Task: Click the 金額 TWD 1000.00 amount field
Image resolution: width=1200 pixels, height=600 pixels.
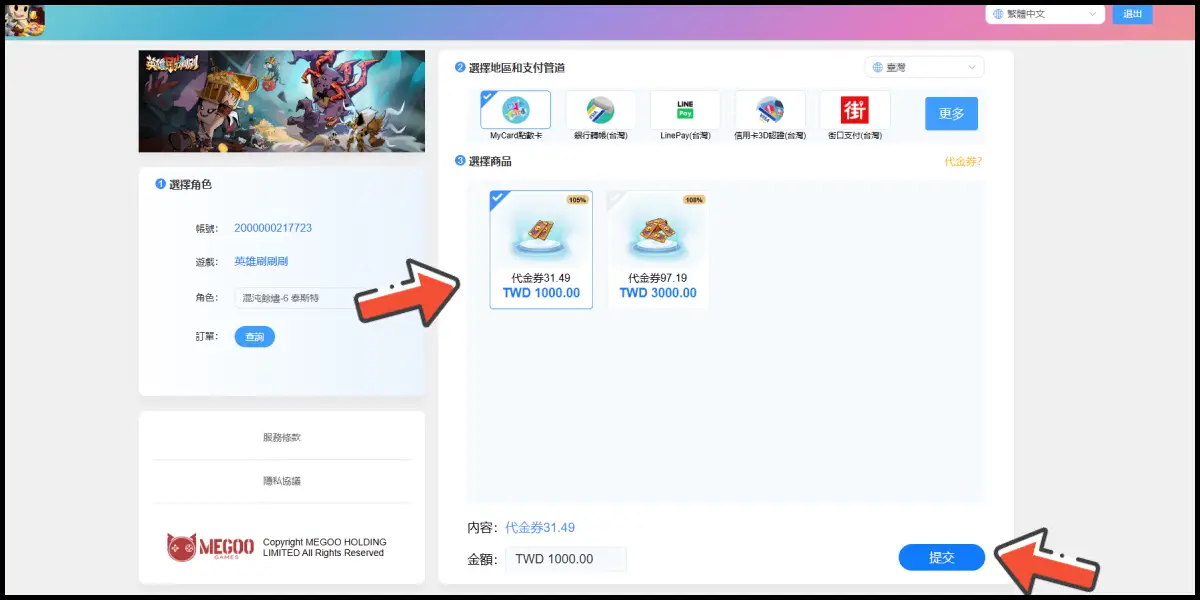Action: [566, 559]
